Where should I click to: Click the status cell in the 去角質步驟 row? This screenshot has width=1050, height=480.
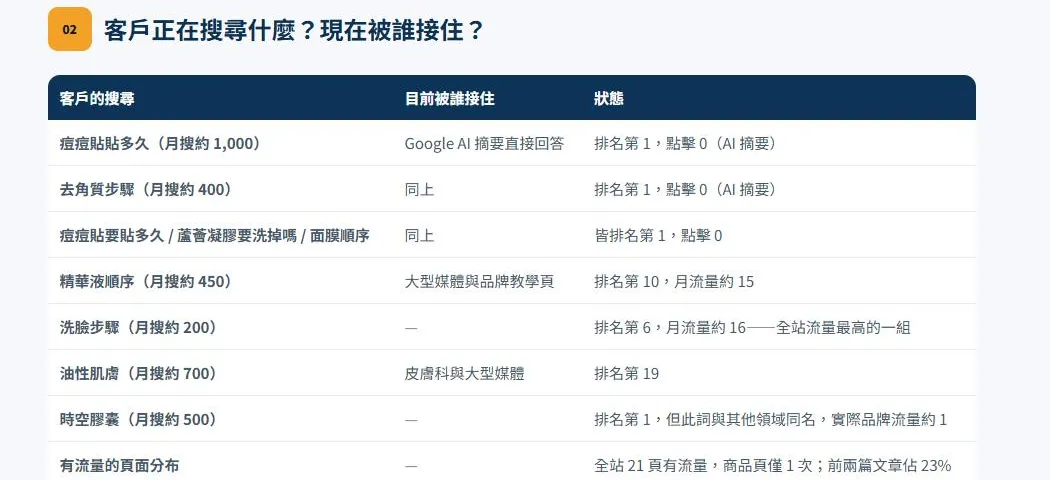coord(685,189)
